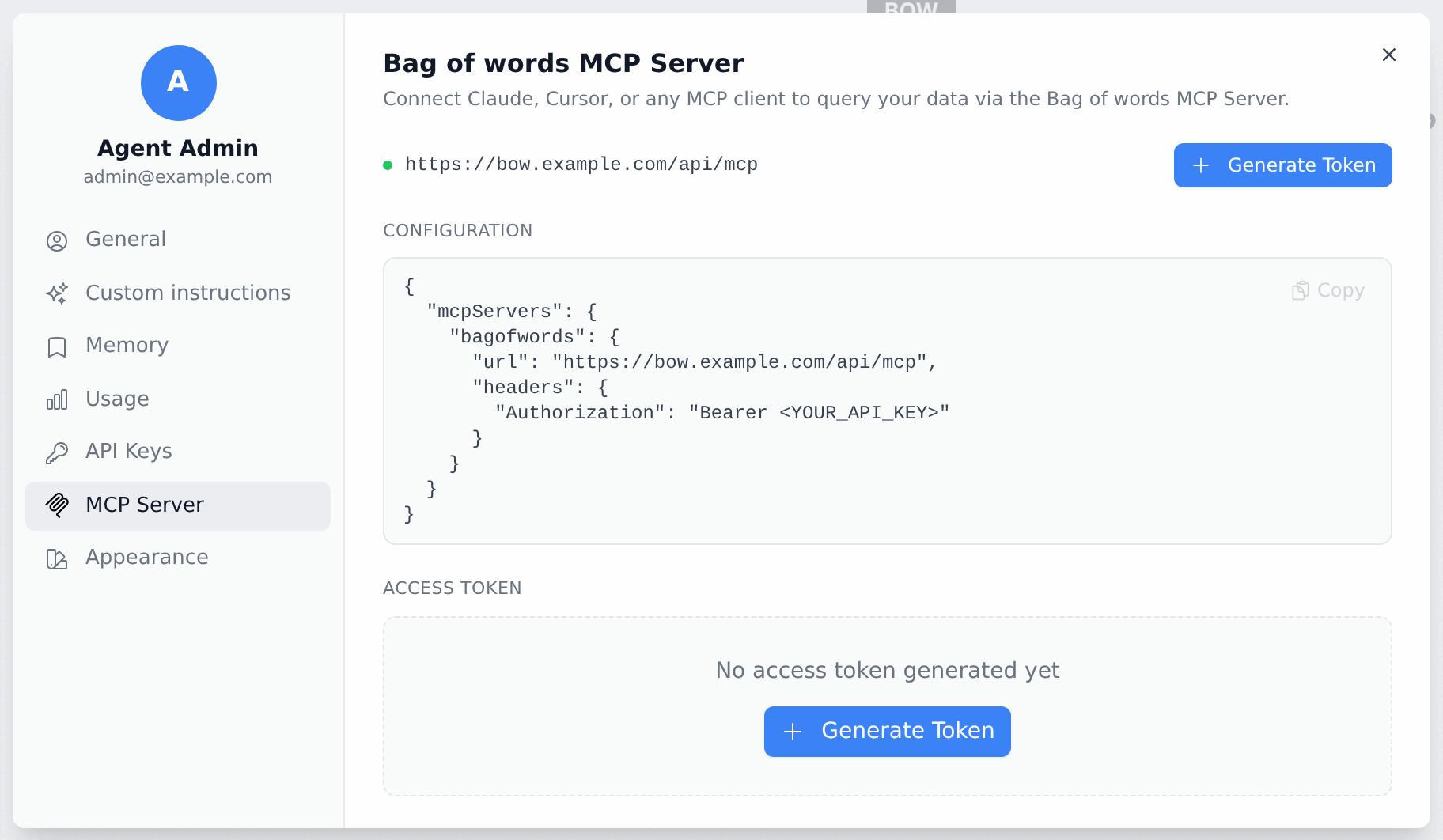Open the Custom instructions section
Screen dimensions: 1443x840
pyautogui.click(x=178, y=293)
